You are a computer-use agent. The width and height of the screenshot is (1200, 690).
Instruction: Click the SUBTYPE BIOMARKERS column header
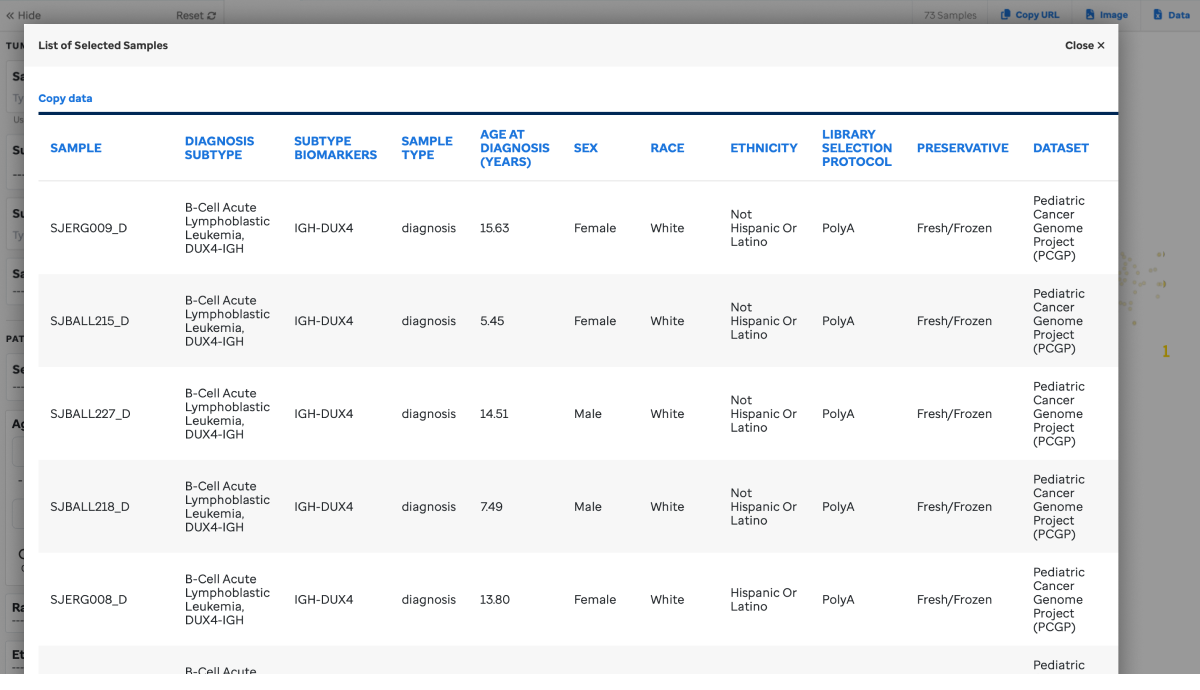[x=335, y=148]
